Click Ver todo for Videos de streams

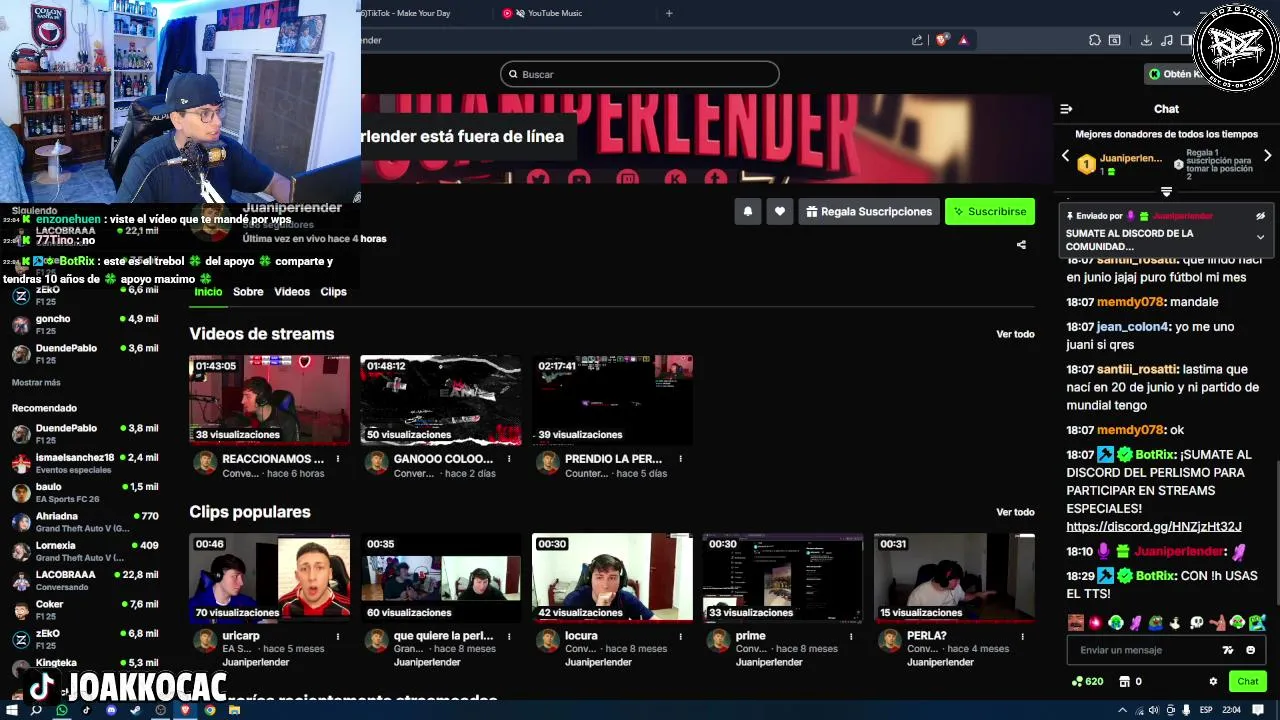[1015, 334]
